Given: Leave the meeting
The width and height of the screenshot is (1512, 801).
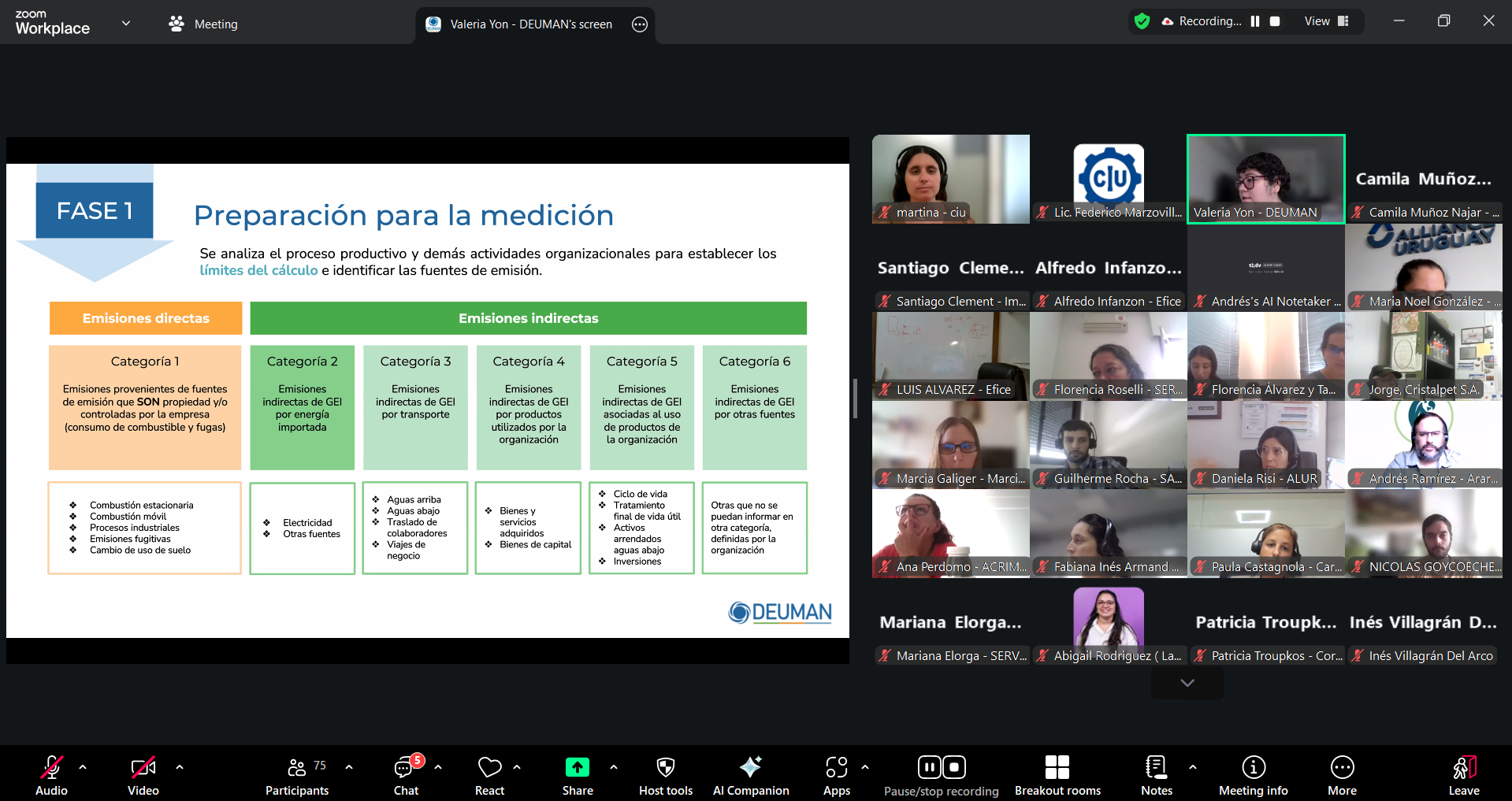Looking at the screenshot, I should [1463, 776].
